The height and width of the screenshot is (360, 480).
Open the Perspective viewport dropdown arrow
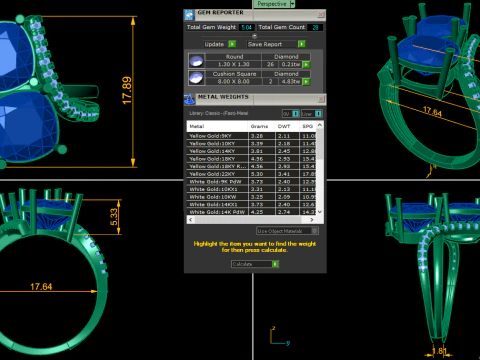[292, 4]
